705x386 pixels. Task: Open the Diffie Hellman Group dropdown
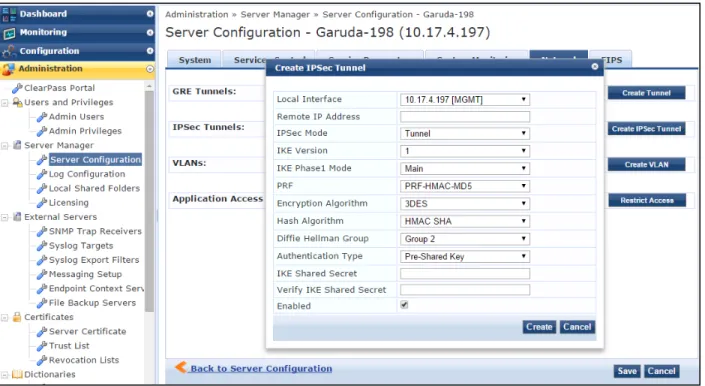[x=465, y=239]
